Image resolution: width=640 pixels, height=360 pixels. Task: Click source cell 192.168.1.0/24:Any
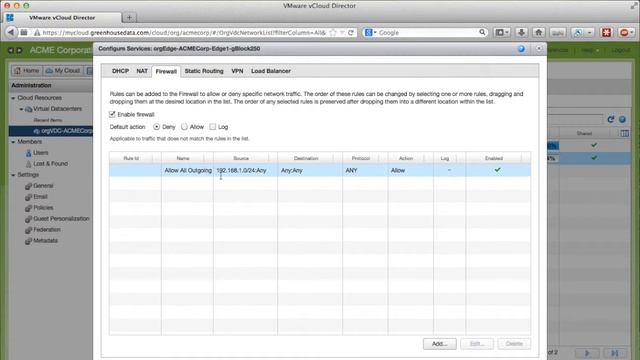pyautogui.click(x=241, y=170)
